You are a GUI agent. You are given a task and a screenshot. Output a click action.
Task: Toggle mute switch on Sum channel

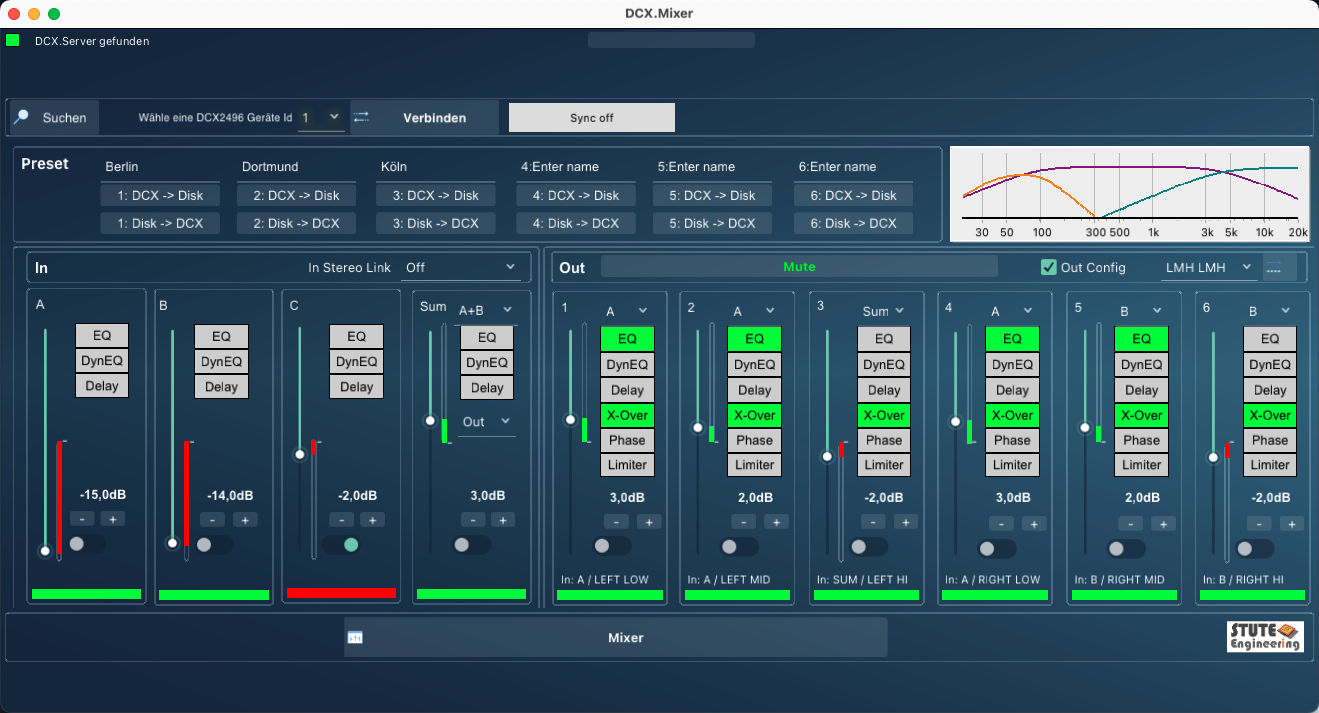coord(471,545)
